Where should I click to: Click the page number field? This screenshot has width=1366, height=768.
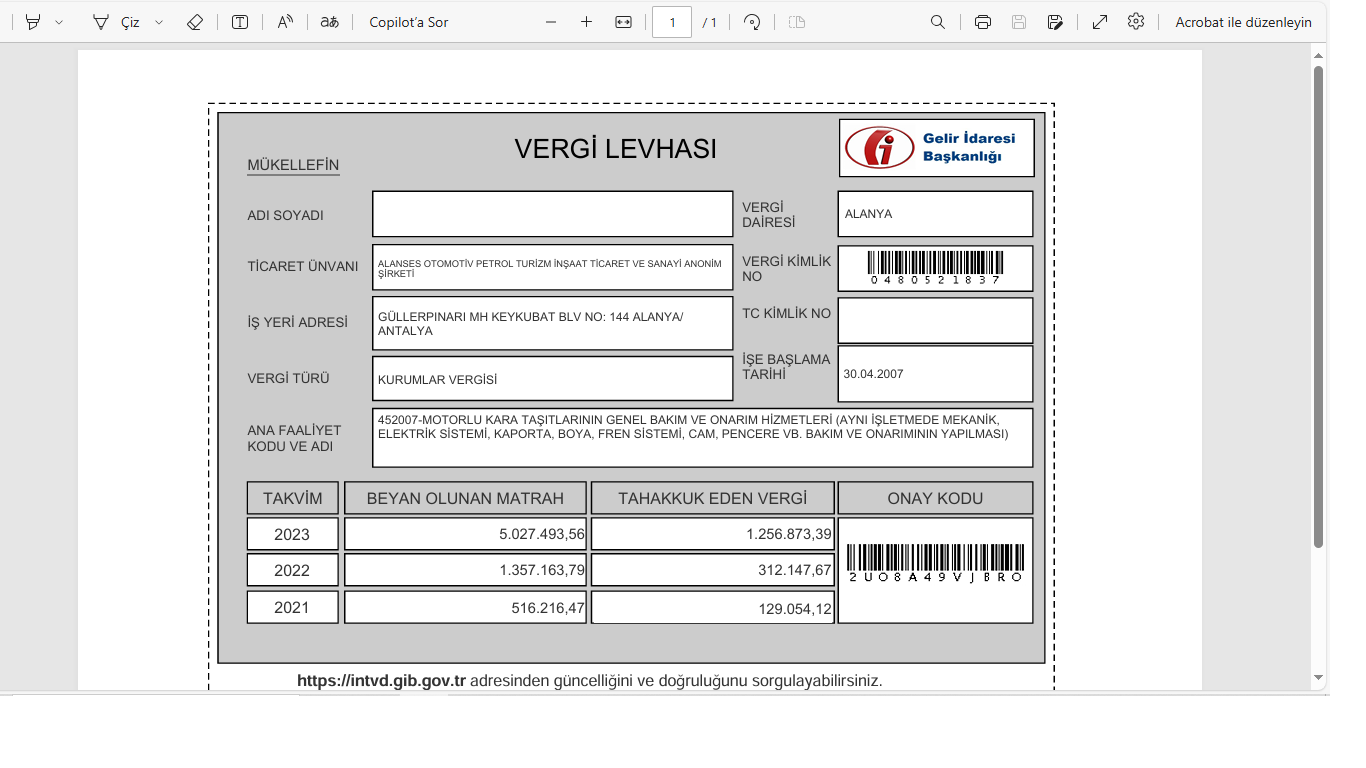click(672, 22)
